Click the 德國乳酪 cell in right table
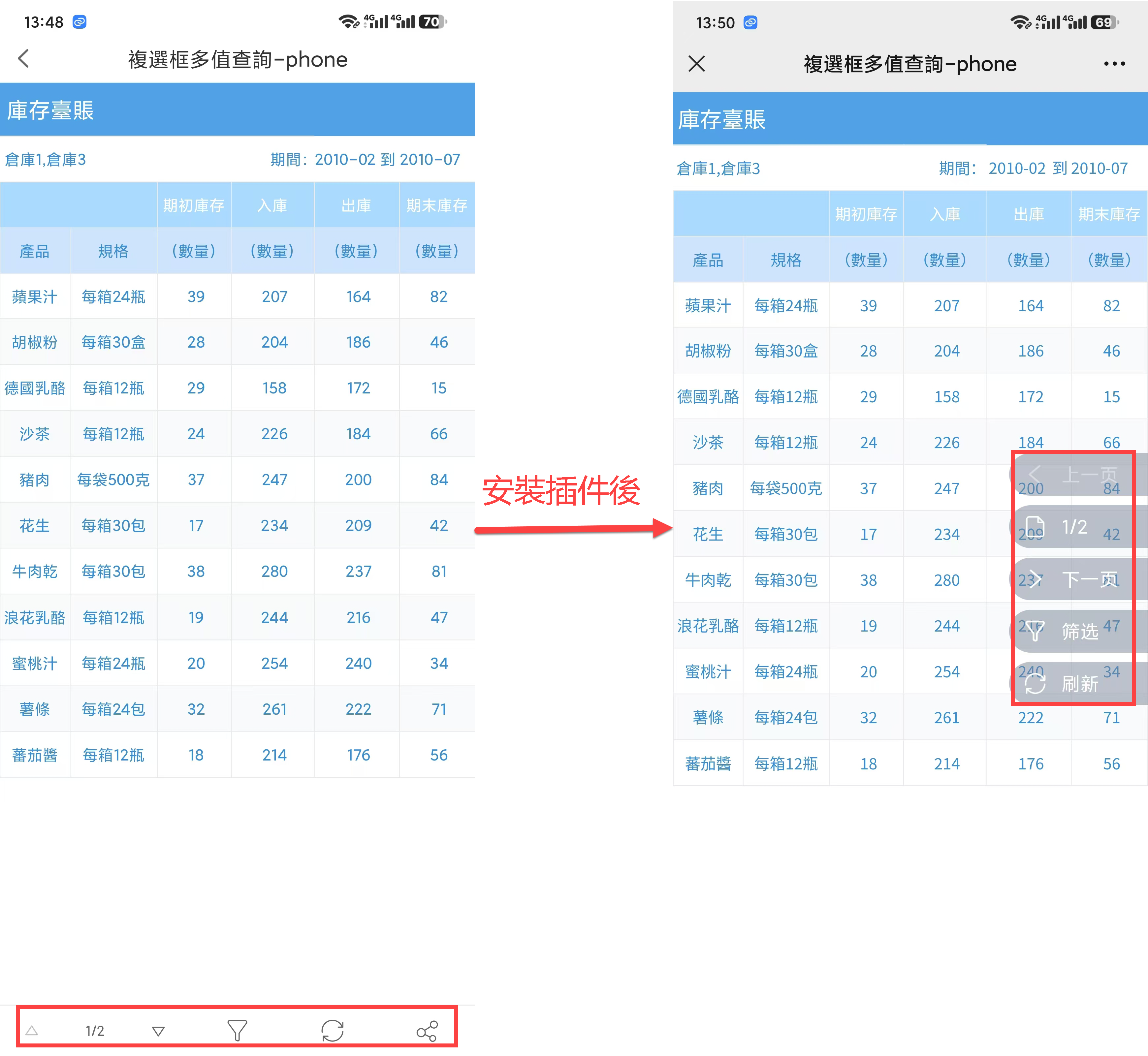1148x1056 pixels. pyautogui.click(x=708, y=396)
